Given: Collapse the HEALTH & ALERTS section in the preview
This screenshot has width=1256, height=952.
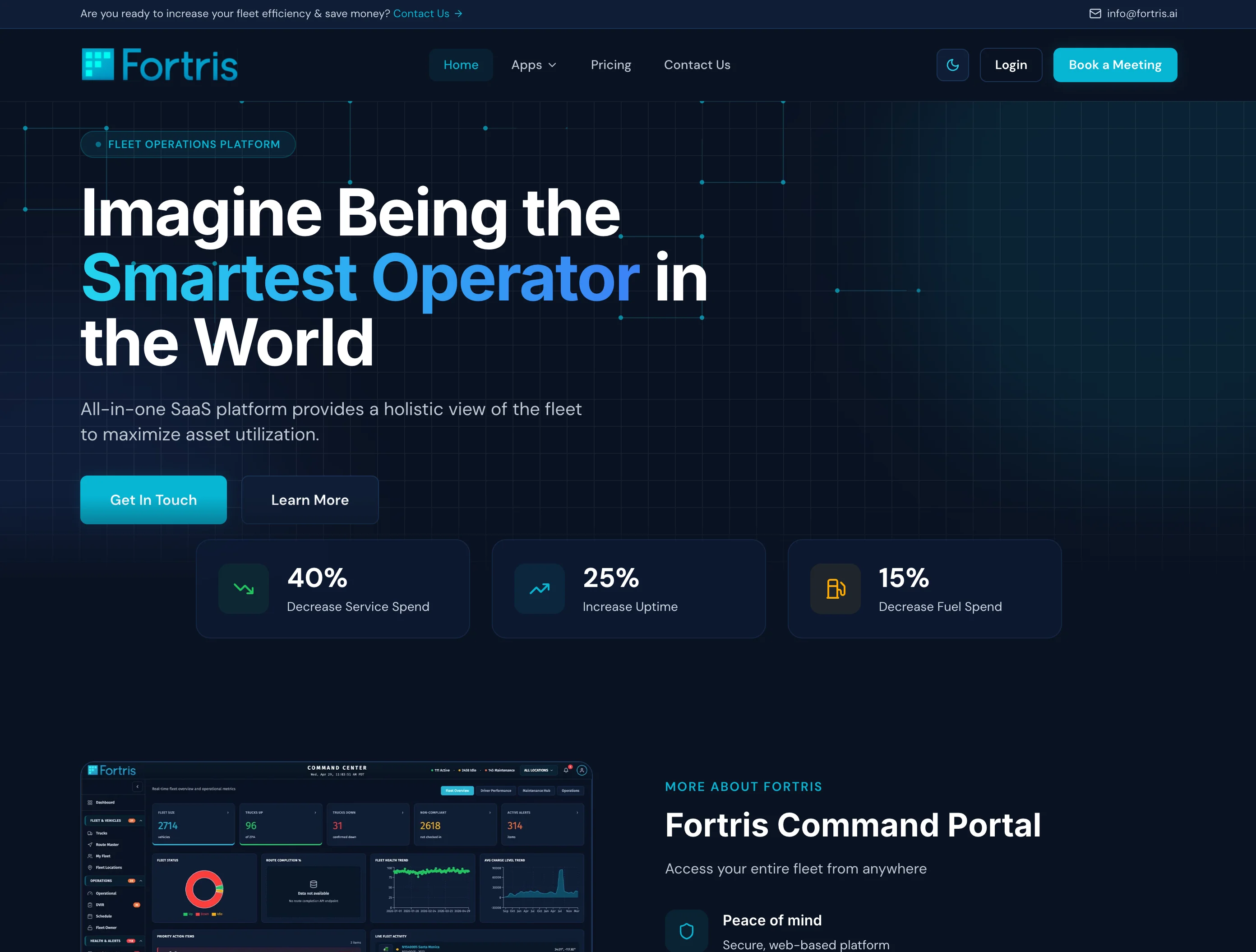Looking at the screenshot, I should pos(141,941).
